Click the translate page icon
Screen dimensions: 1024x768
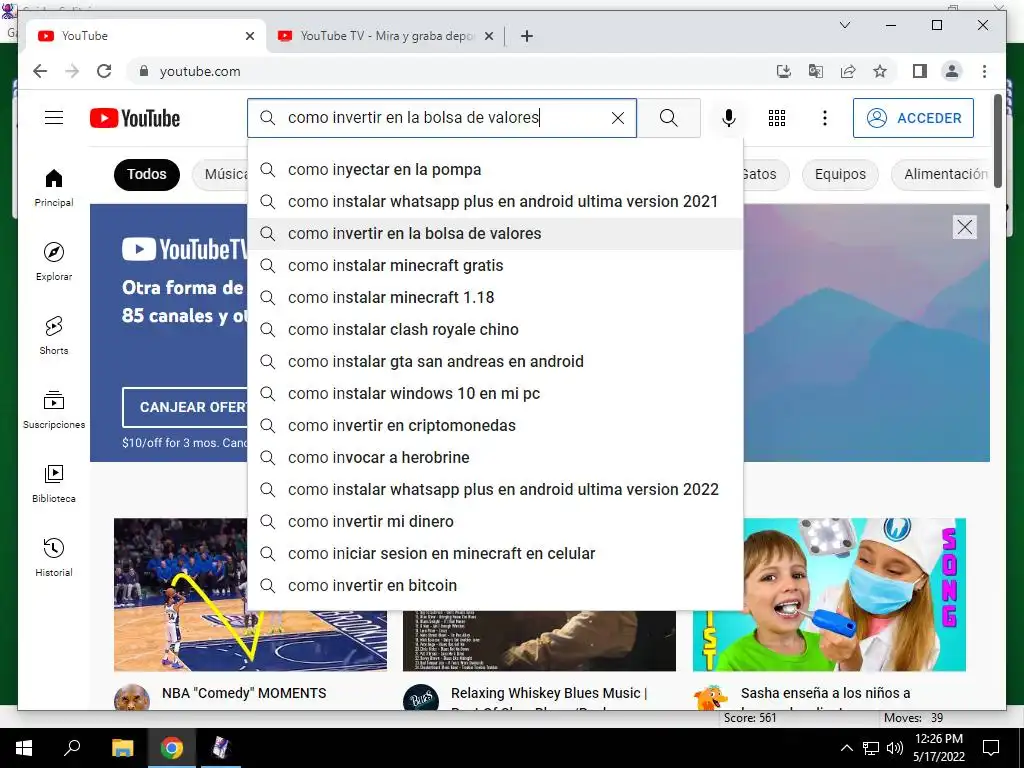[x=816, y=71]
